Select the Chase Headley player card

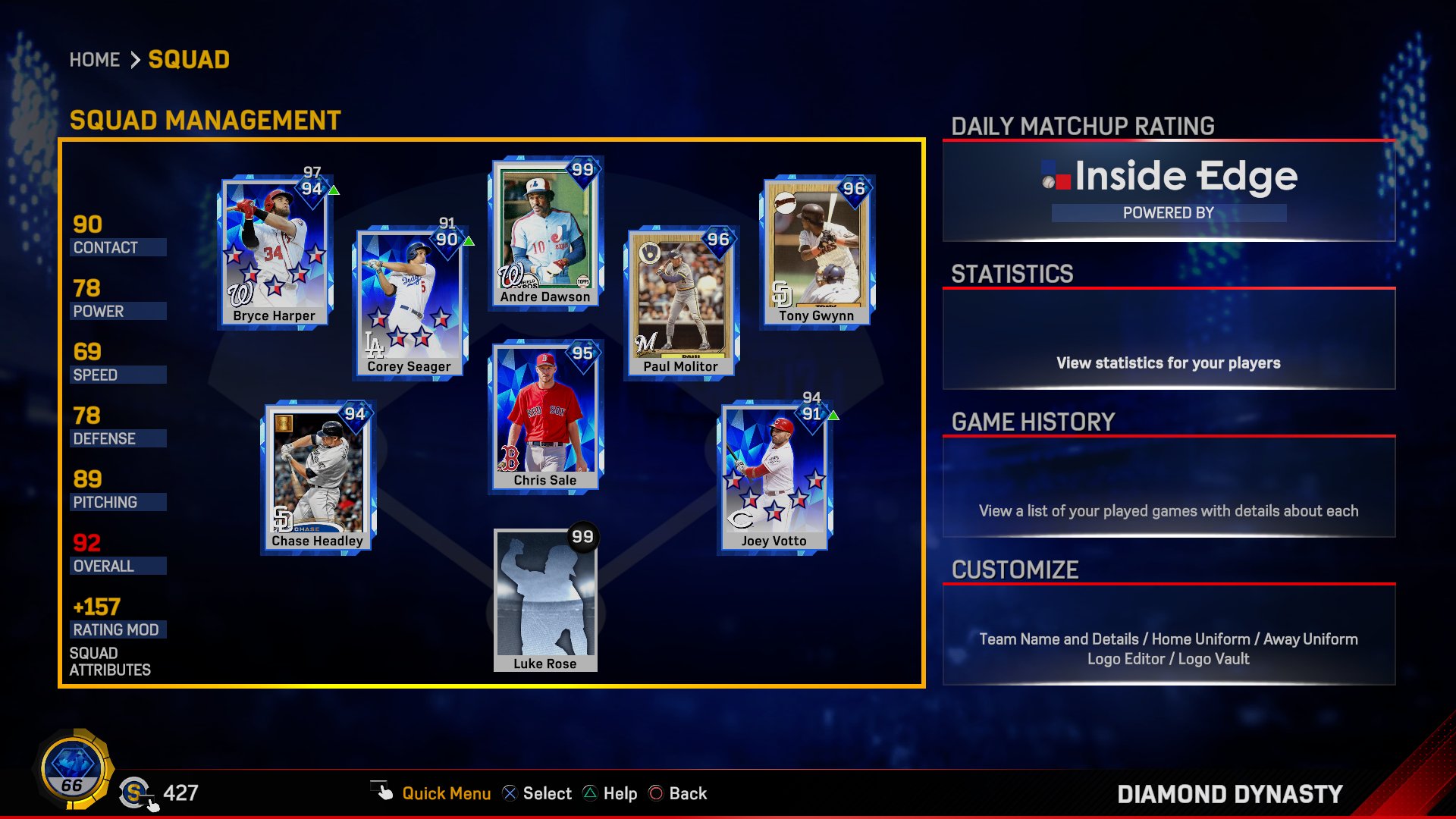[317, 478]
